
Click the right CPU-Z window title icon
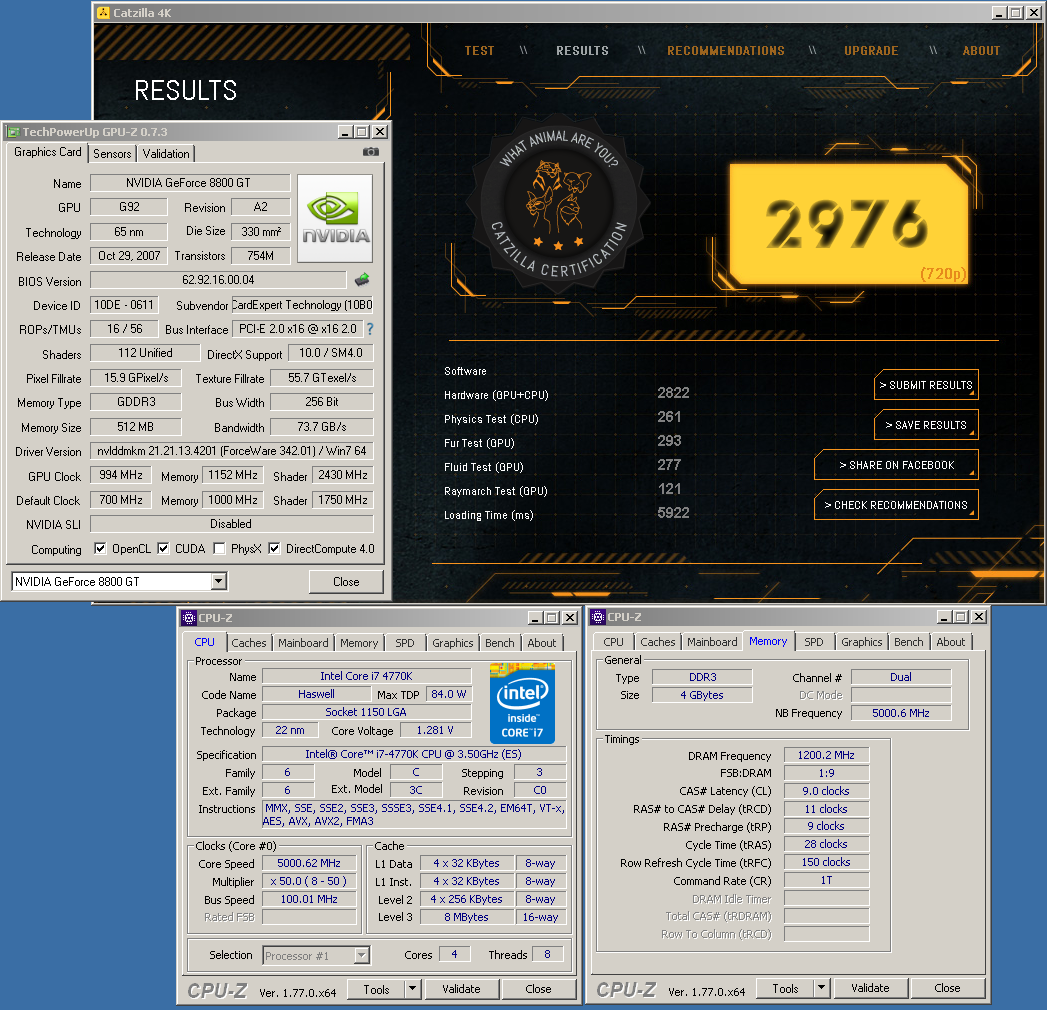[x=598, y=617]
